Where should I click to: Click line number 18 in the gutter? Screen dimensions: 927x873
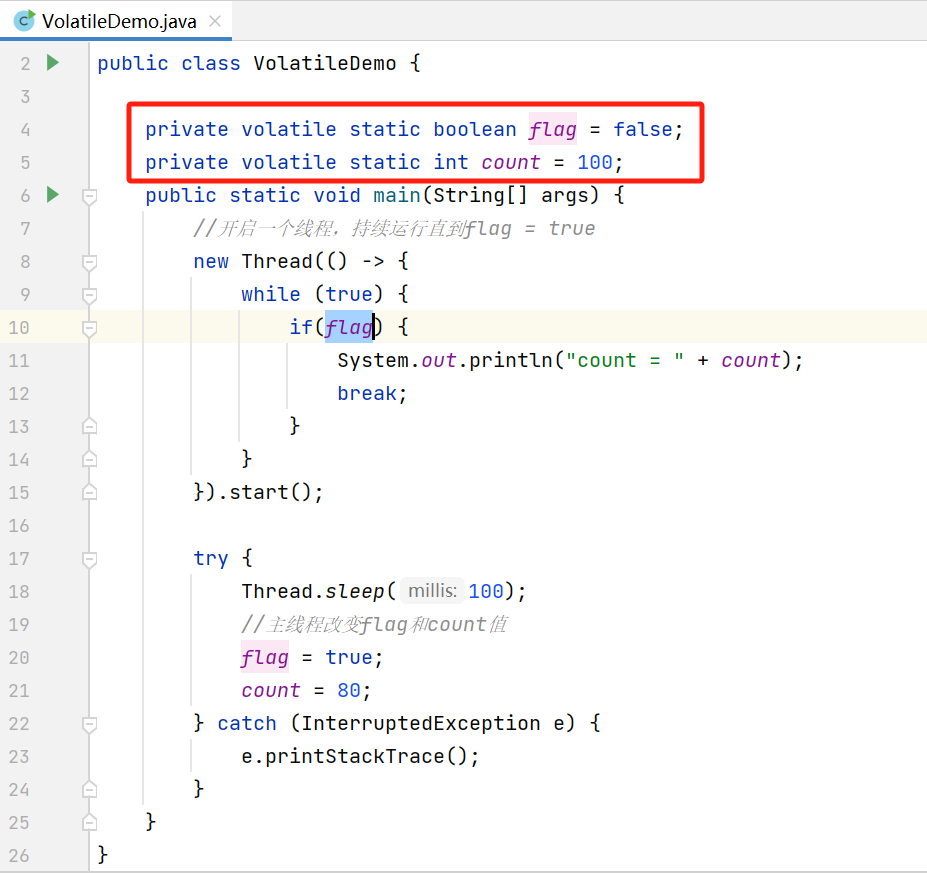pyautogui.click(x=19, y=592)
